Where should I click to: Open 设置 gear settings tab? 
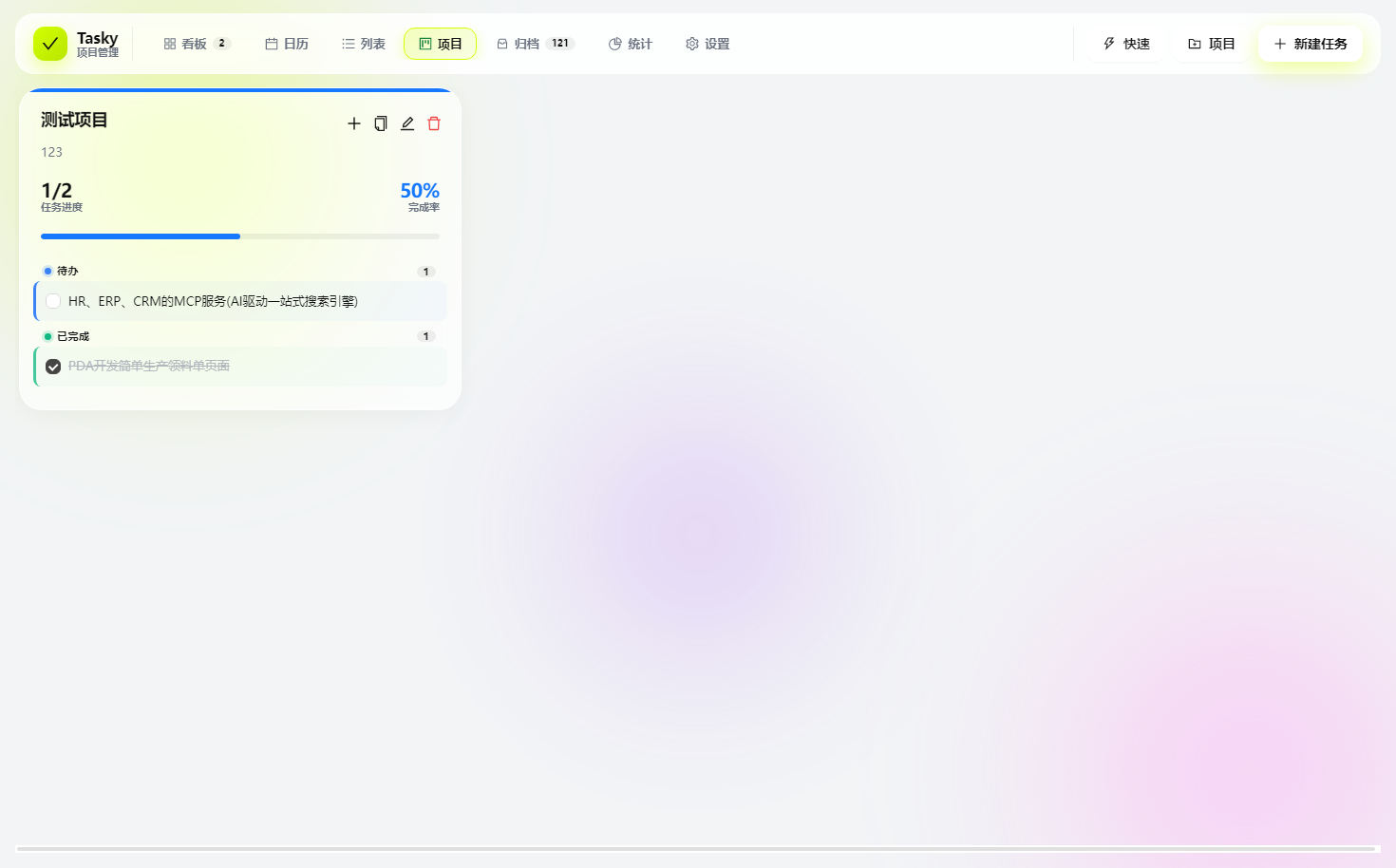point(707,44)
